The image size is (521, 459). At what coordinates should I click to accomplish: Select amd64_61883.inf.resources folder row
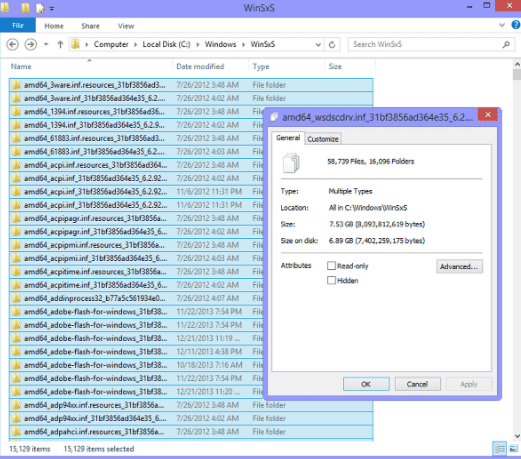click(136, 138)
